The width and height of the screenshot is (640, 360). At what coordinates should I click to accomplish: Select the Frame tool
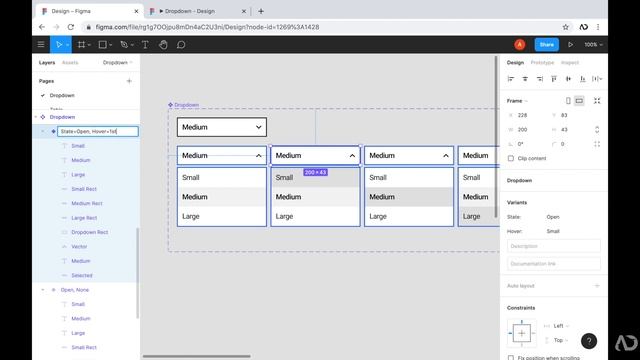(81, 44)
